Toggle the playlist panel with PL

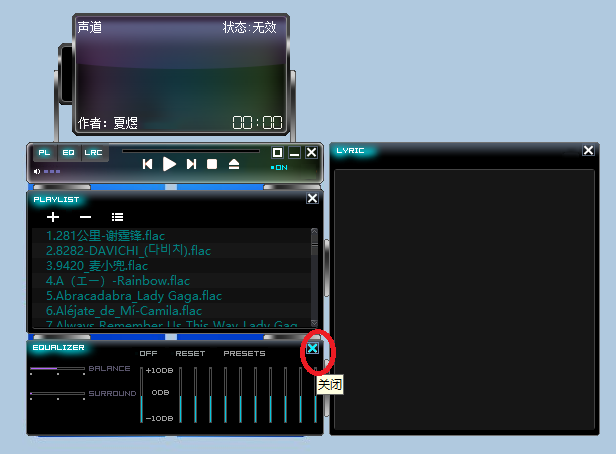point(44,153)
